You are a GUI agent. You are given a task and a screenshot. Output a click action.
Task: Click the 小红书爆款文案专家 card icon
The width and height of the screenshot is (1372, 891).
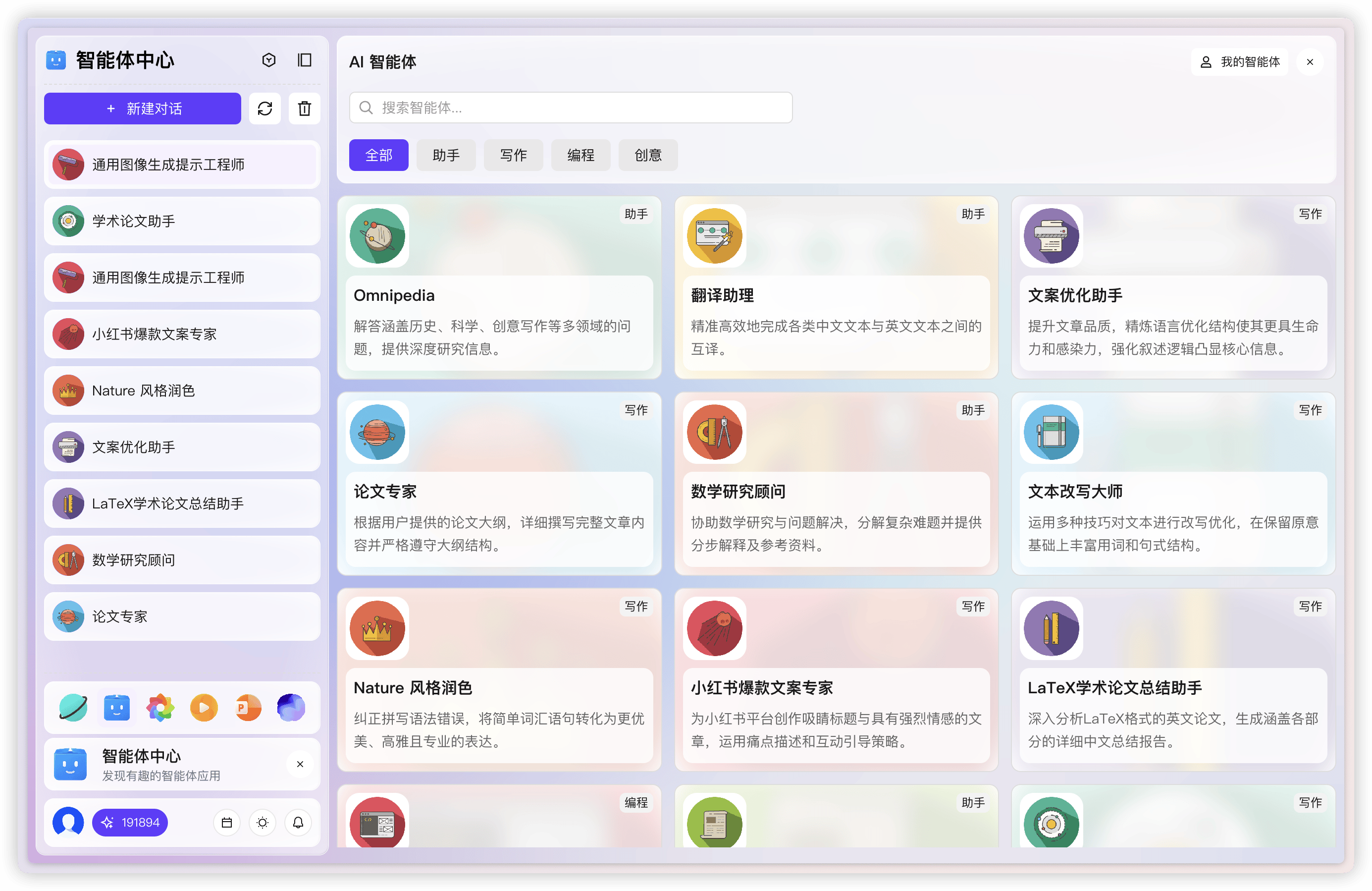click(x=715, y=628)
